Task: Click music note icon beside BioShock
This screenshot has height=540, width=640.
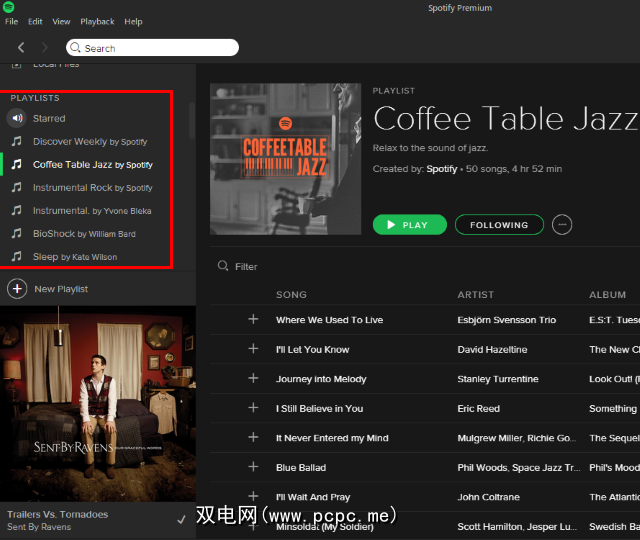Action: pyautogui.click(x=16, y=233)
